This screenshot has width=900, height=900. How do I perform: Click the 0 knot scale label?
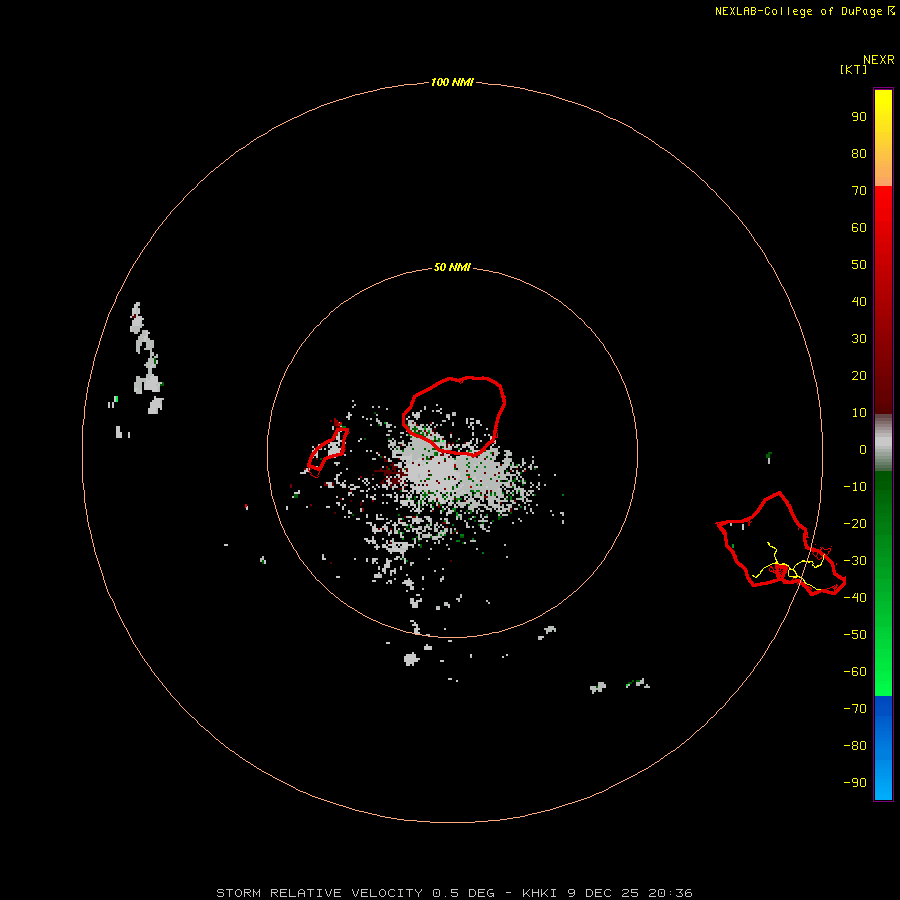pos(863,449)
